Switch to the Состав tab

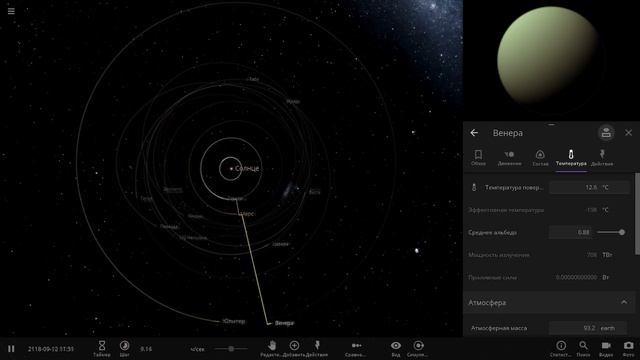(x=540, y=158)
